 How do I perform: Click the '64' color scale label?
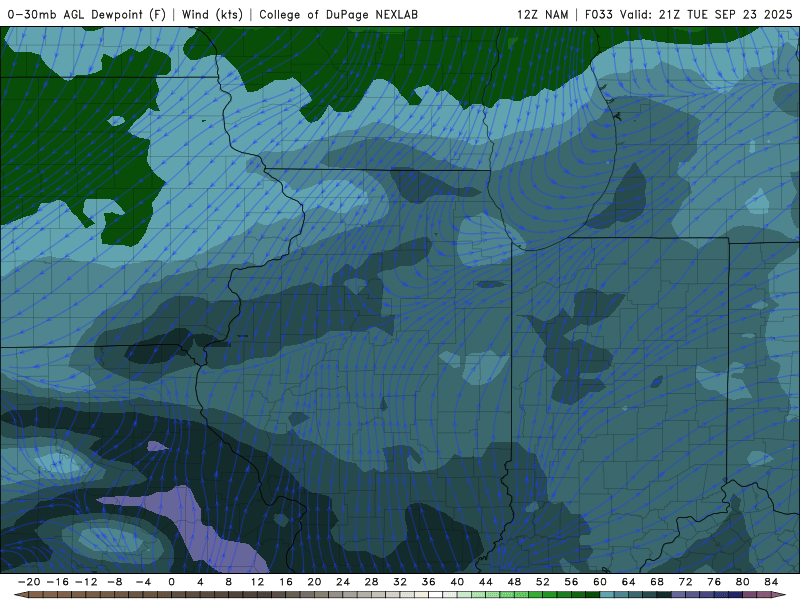(629, 582)
